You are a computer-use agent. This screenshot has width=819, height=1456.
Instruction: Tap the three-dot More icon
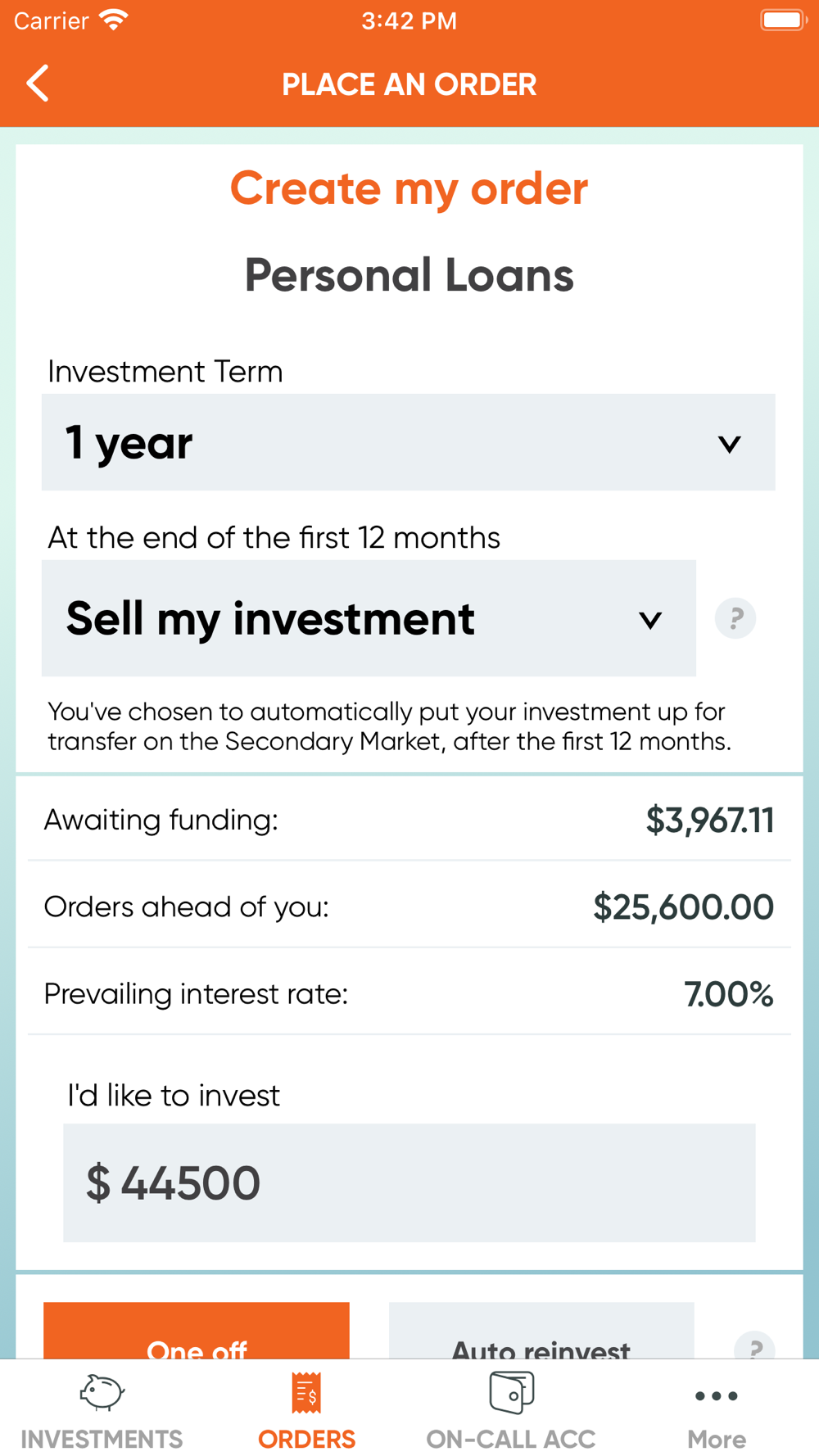(716, 1396)
